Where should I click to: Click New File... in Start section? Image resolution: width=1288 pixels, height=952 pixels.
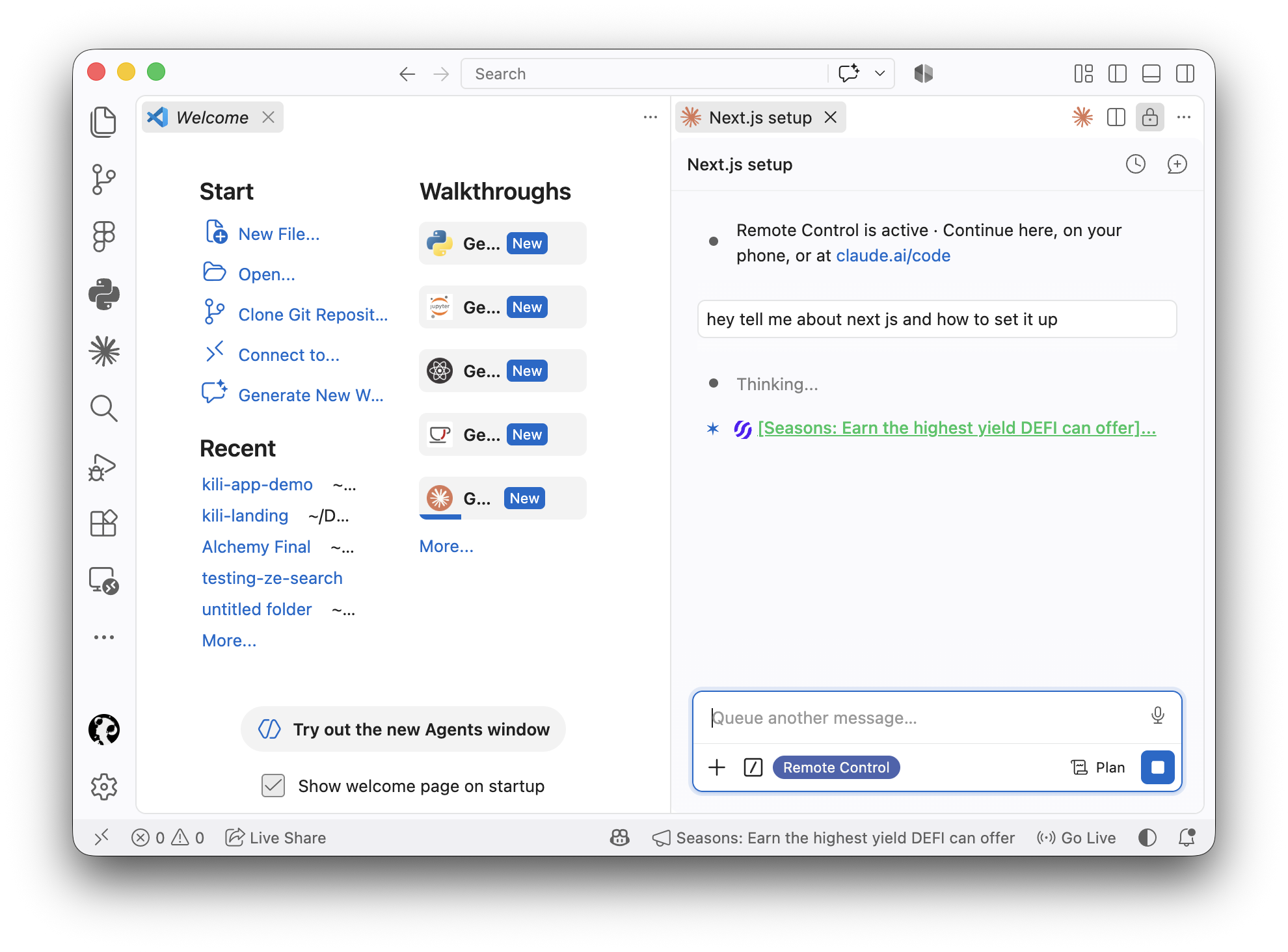279,234
